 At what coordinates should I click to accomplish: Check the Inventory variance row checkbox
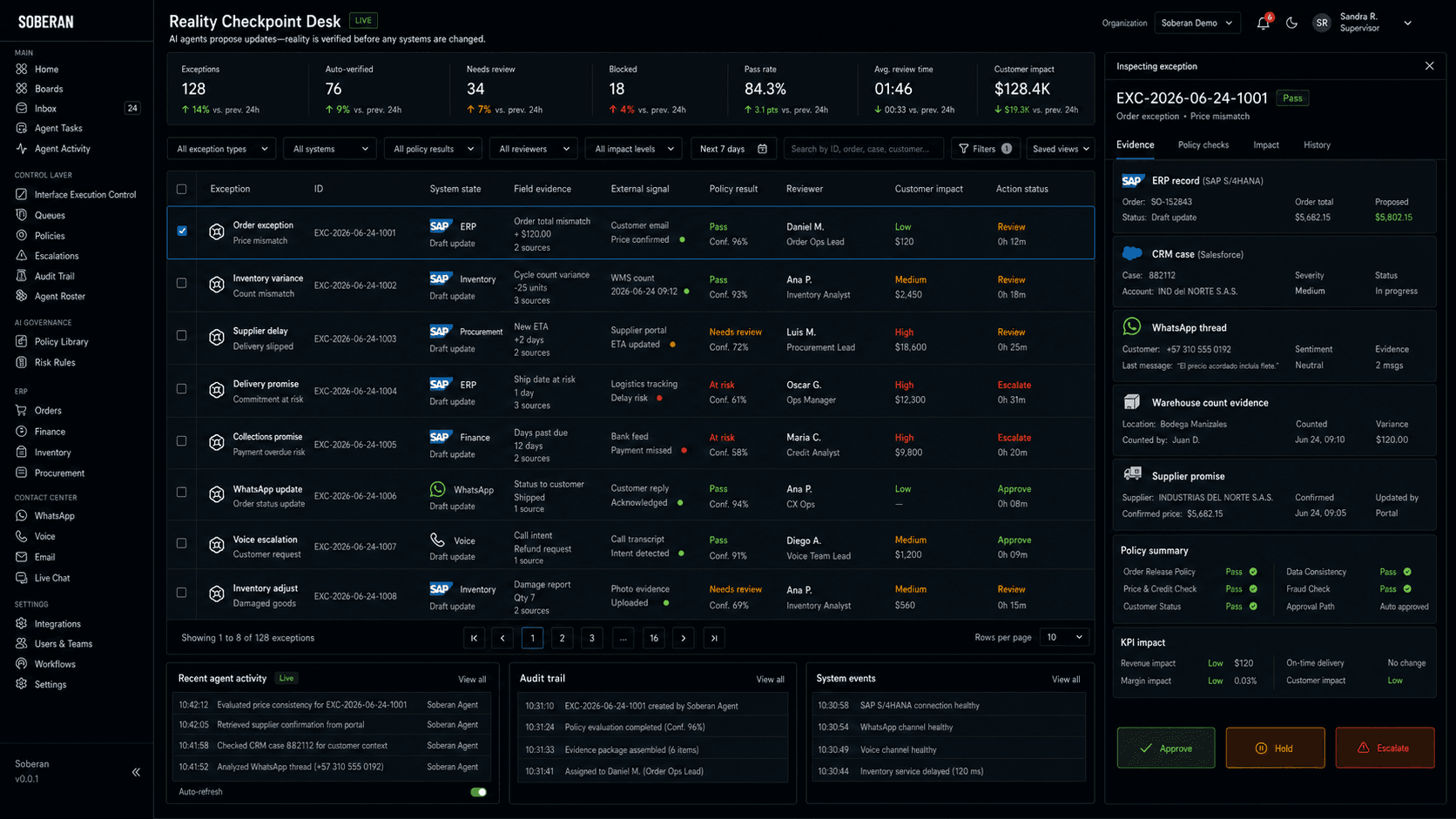coord(182,283)
